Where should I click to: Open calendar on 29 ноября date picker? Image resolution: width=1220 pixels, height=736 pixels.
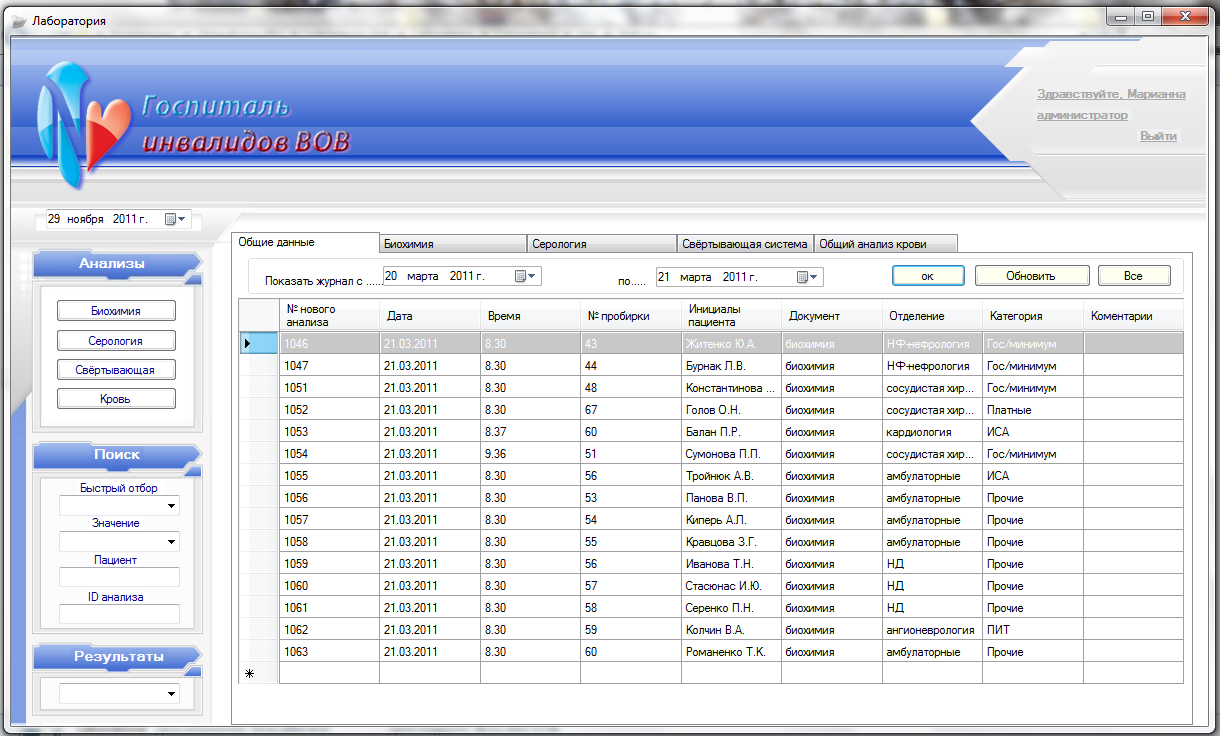coord(174,219)
